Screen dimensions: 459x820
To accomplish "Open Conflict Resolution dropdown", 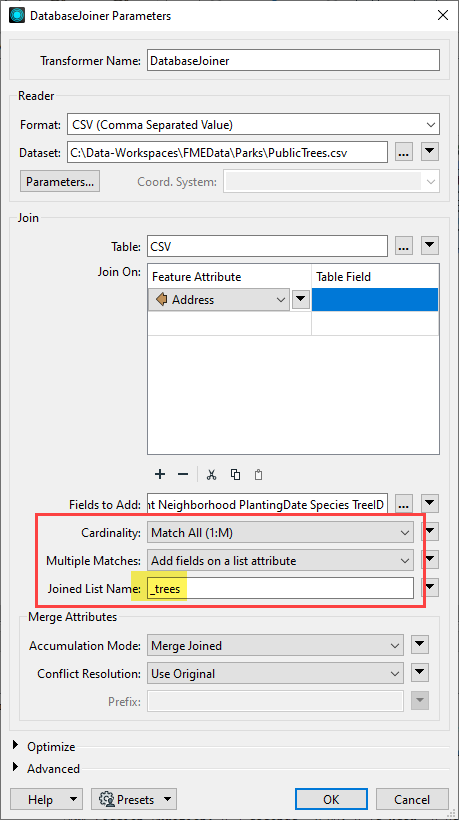I will pyautogui.click(x=276, y=674).
